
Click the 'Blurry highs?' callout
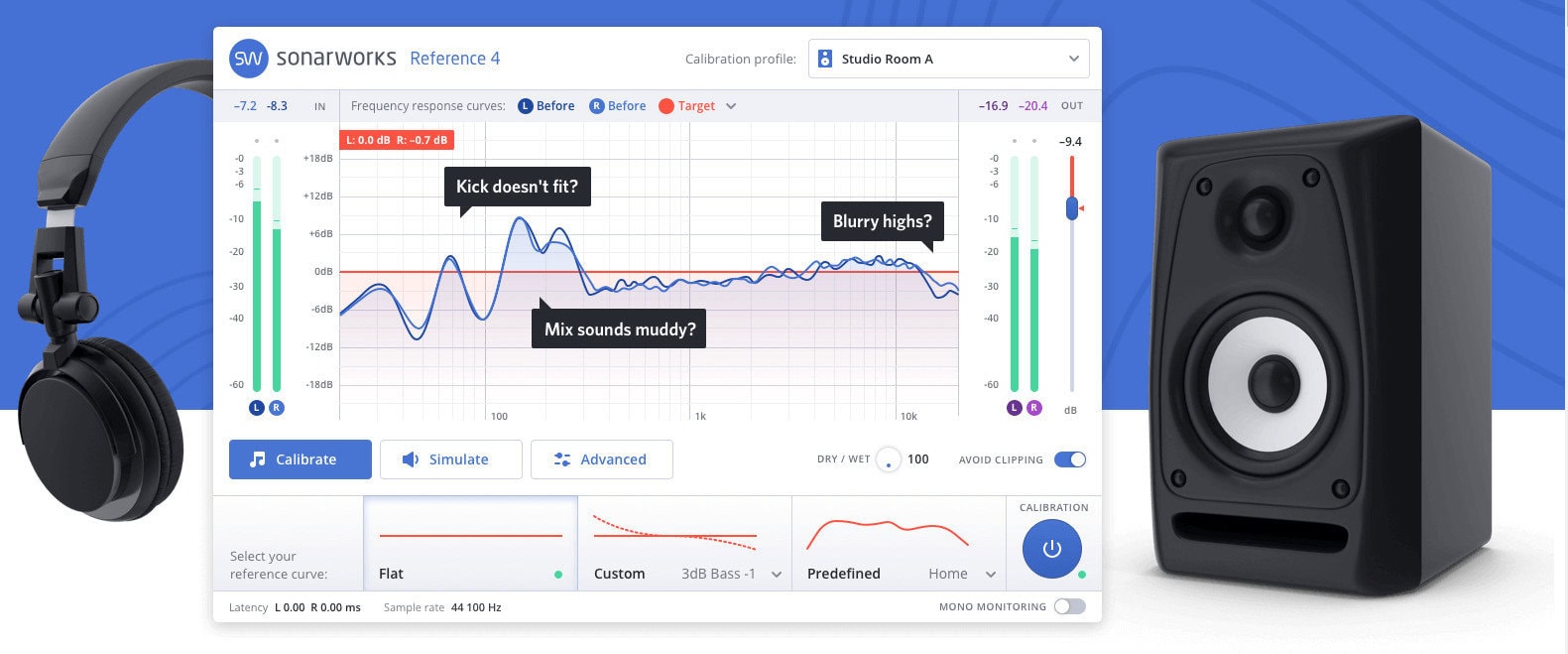(x=882, y=221)
